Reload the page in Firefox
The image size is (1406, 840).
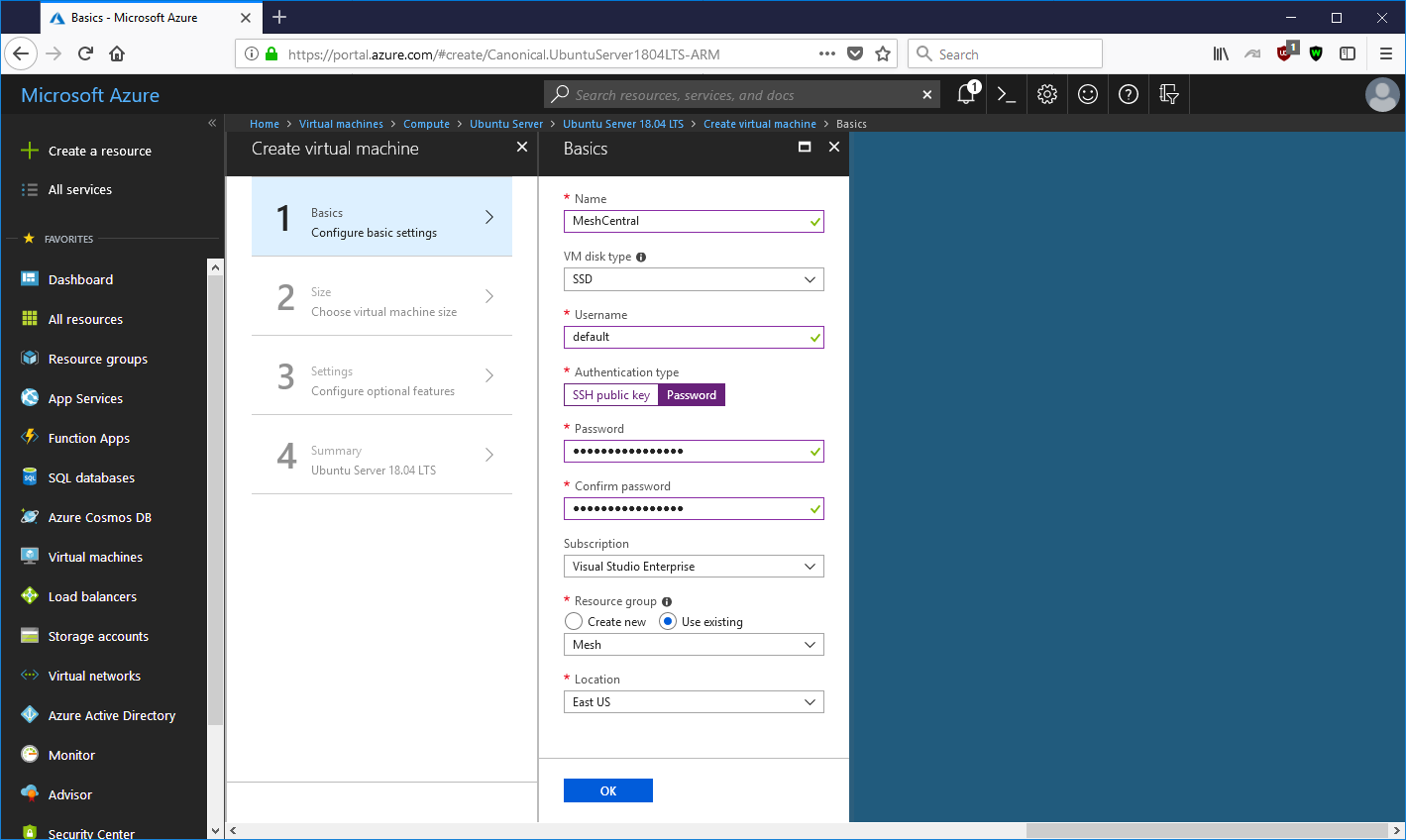85,53
